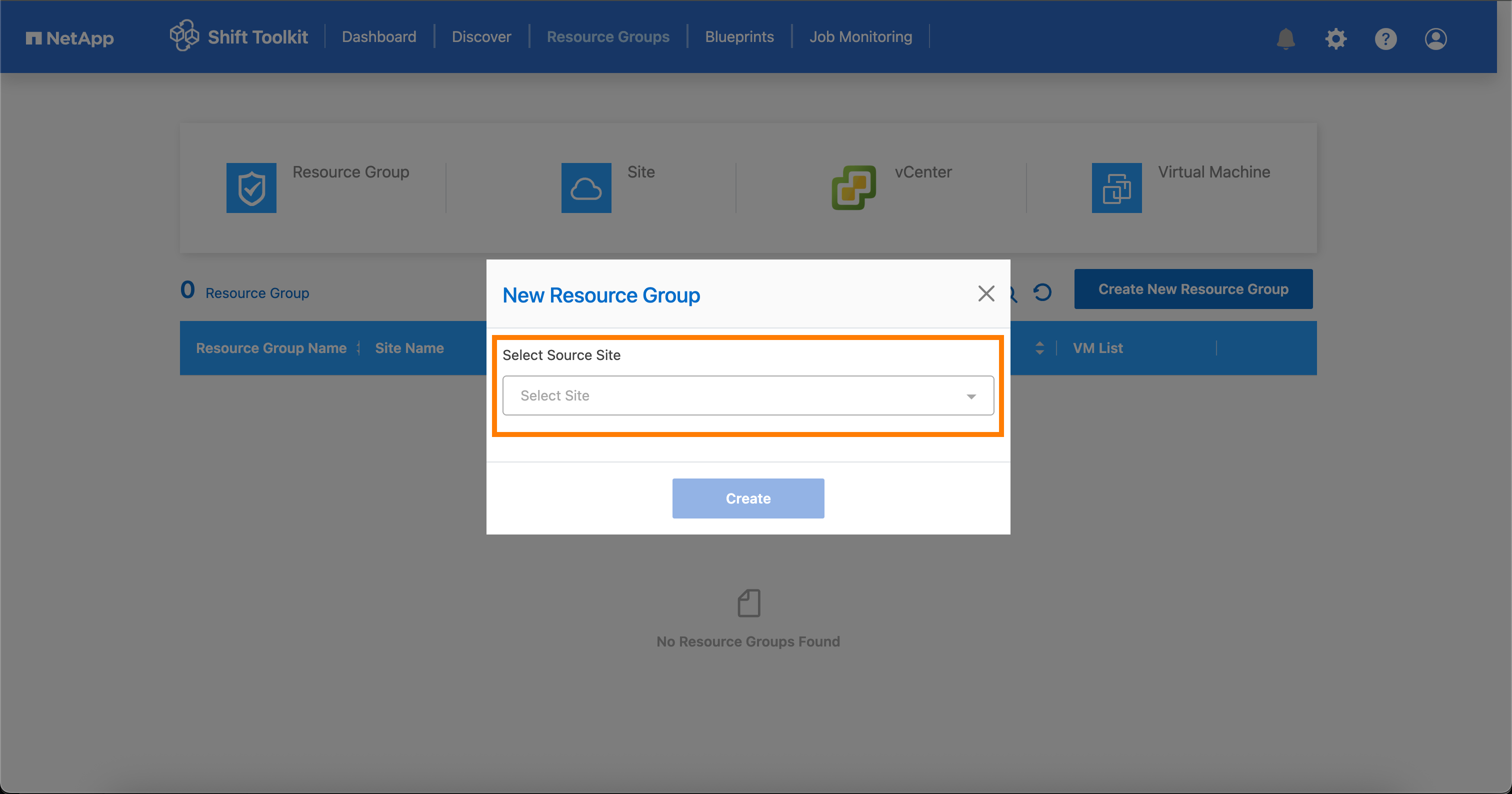Sort by Site Name column
The width and height of the screenshot is (1512, 794).
tap(409, 348)
